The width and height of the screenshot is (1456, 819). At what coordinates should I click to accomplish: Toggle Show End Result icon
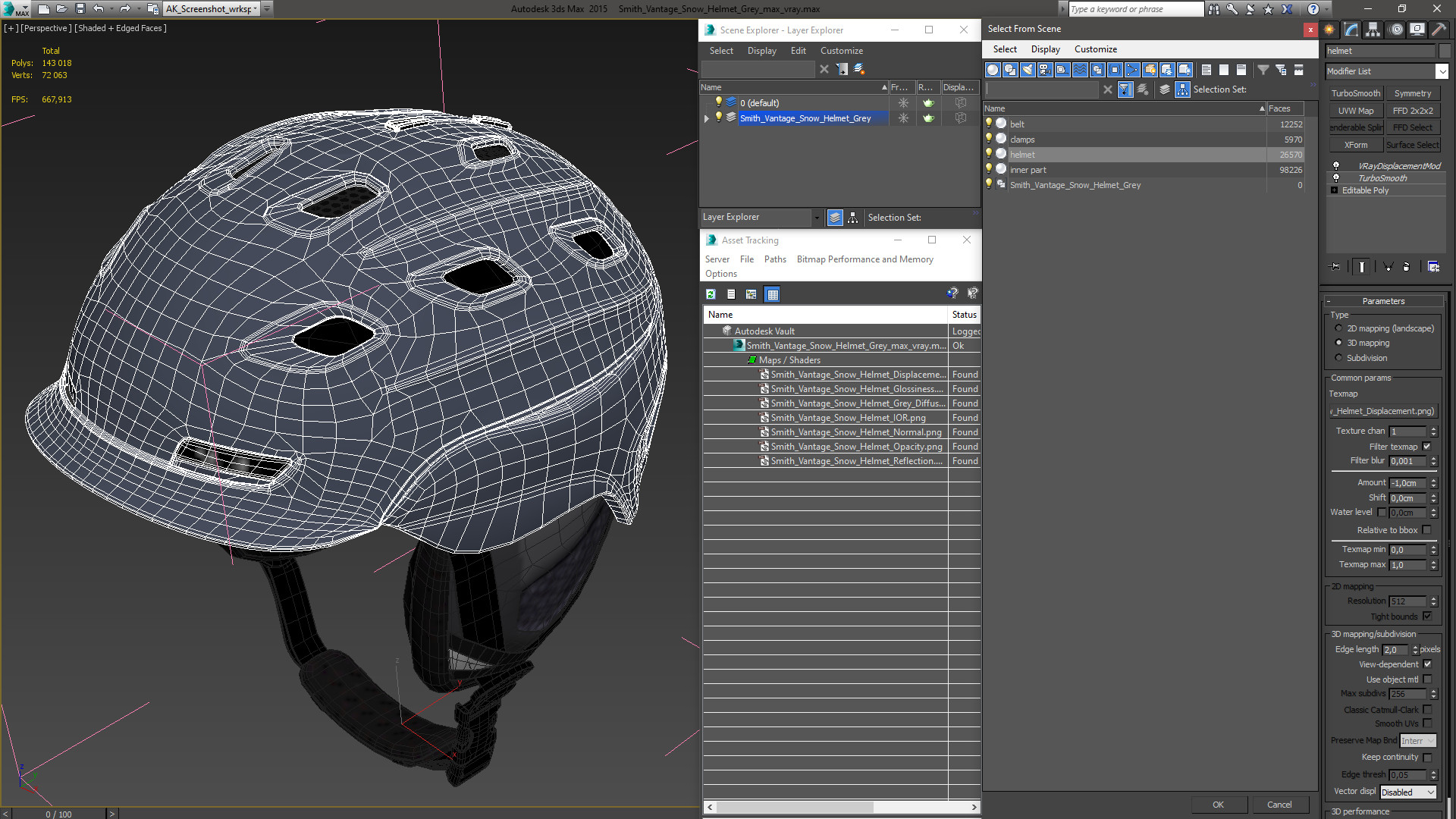1362,267
